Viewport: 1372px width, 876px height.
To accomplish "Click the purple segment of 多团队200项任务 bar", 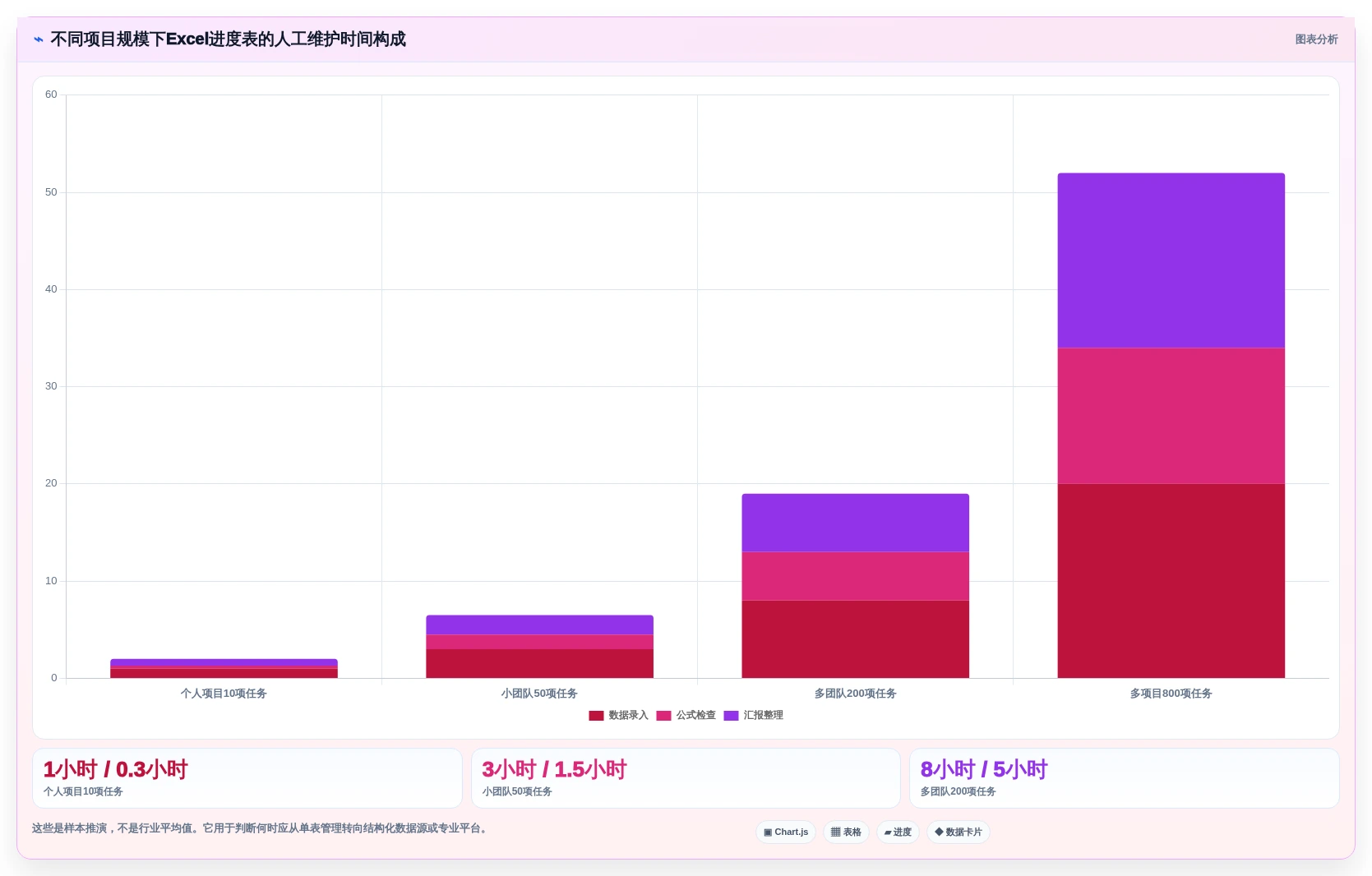I will point(855,523).
